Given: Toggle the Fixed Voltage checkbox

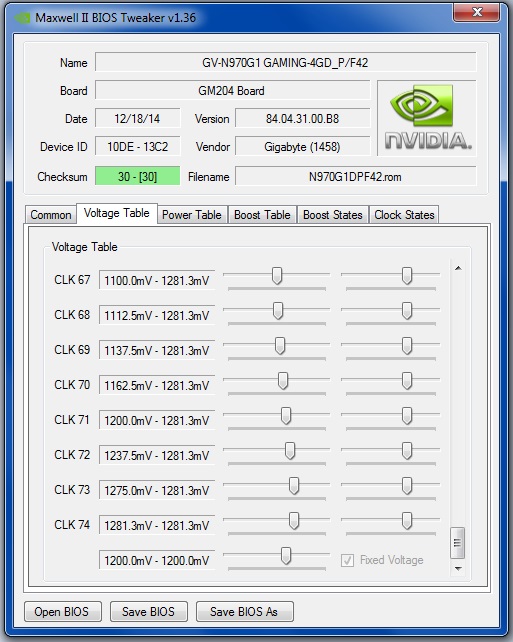Looking at the screenshot, I should click(x=347, y=560).
